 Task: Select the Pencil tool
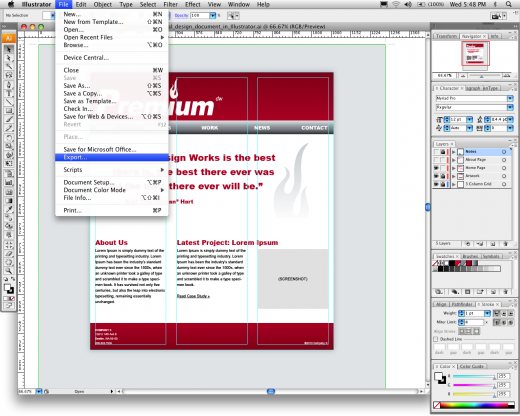(x=9, y=128)
